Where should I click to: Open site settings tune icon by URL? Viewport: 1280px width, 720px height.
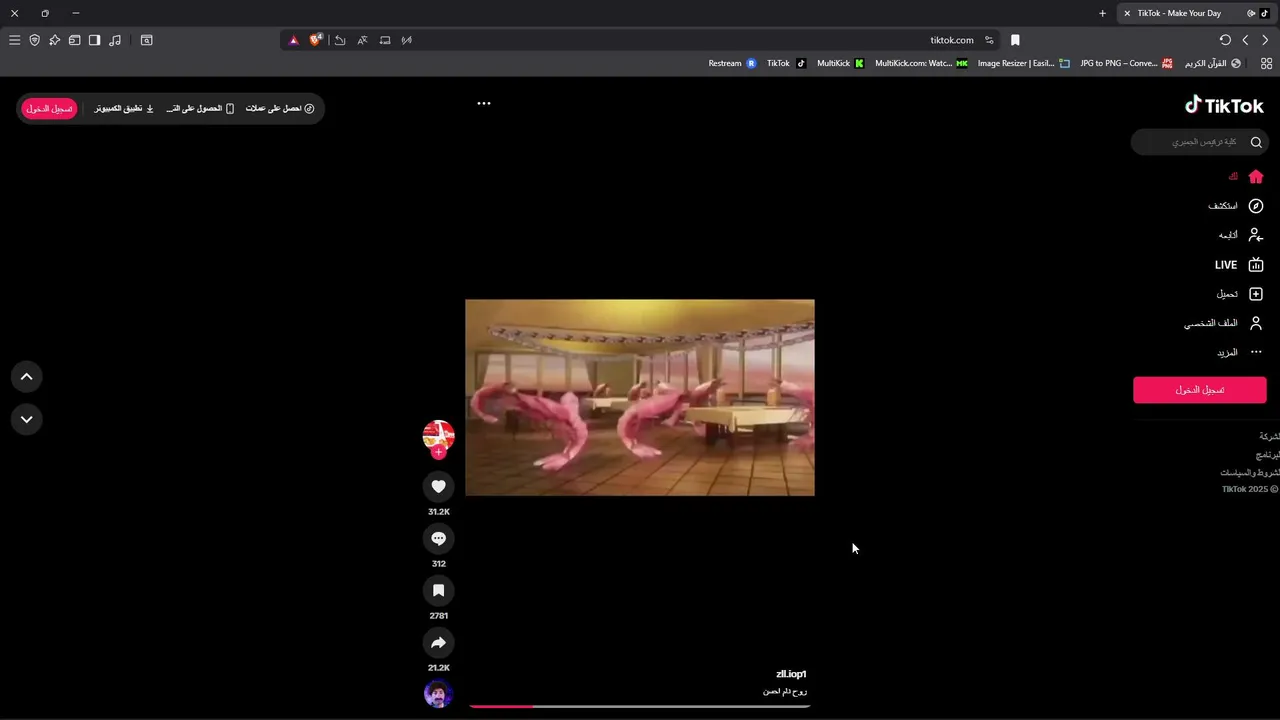pos(989,40)
